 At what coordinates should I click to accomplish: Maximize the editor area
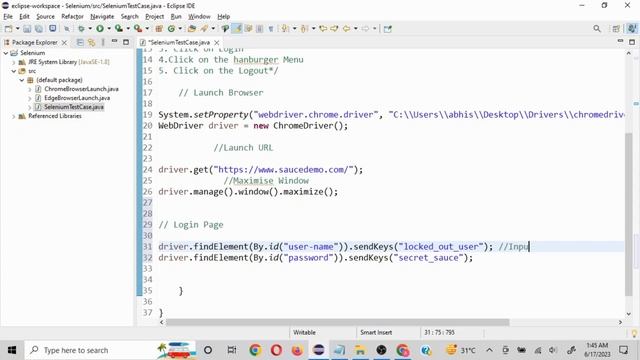click(632, 42)
